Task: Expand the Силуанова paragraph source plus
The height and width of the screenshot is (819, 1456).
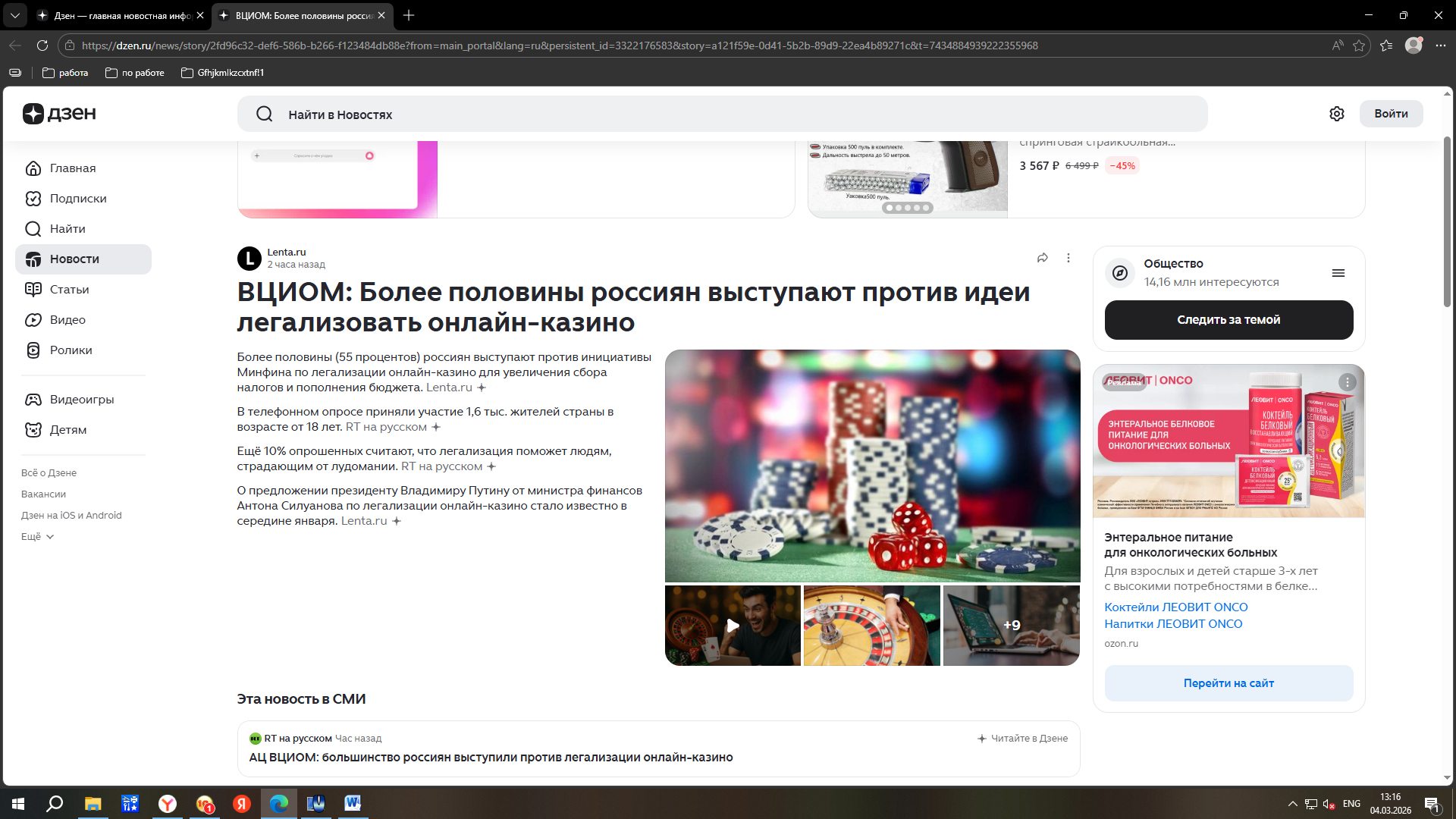Action: tap(396, 521)
